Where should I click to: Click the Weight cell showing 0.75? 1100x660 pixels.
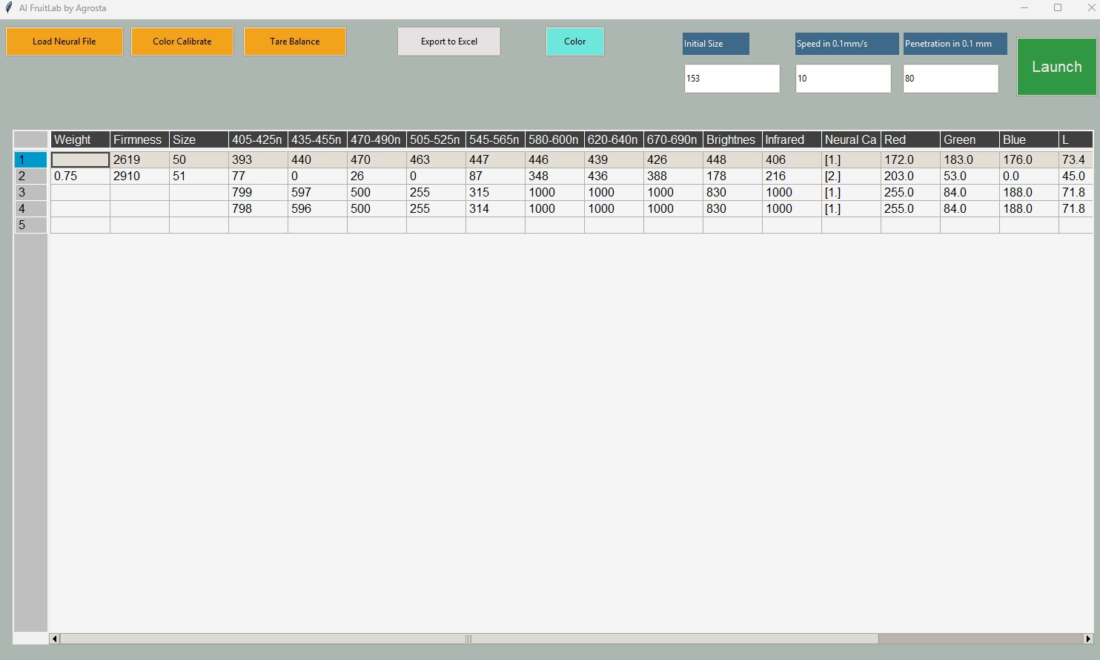pyautogui.click(x=80, y=176)
